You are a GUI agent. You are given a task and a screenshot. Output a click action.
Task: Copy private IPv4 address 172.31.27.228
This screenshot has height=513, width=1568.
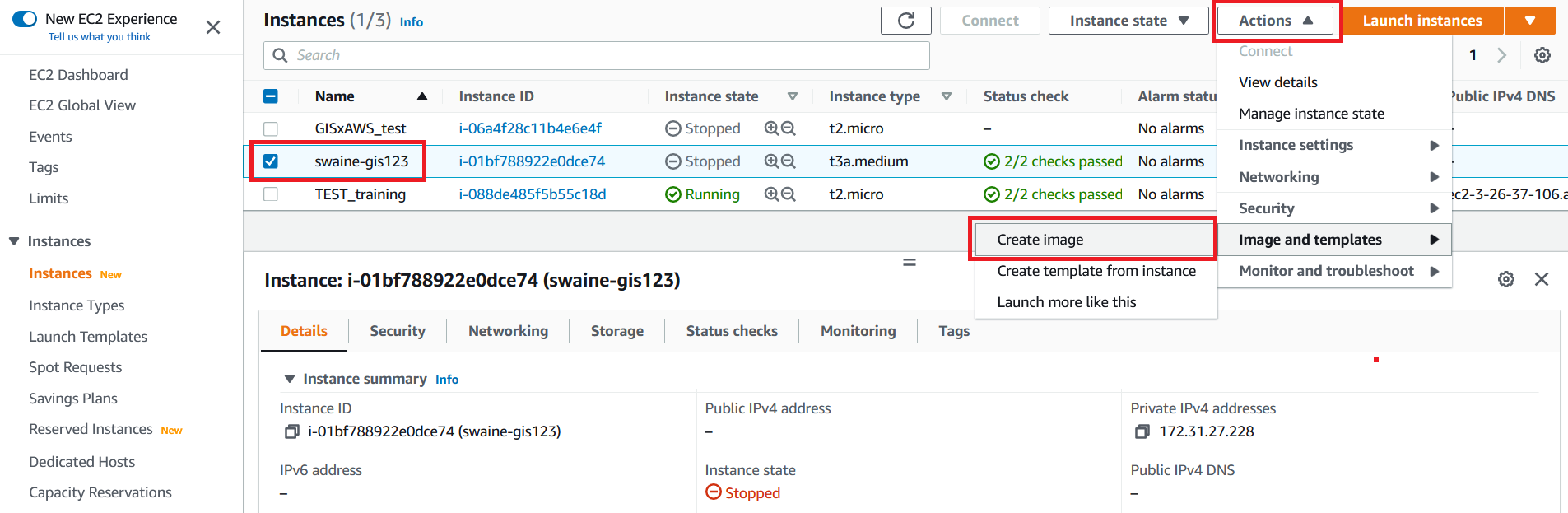coord(1142,431)
